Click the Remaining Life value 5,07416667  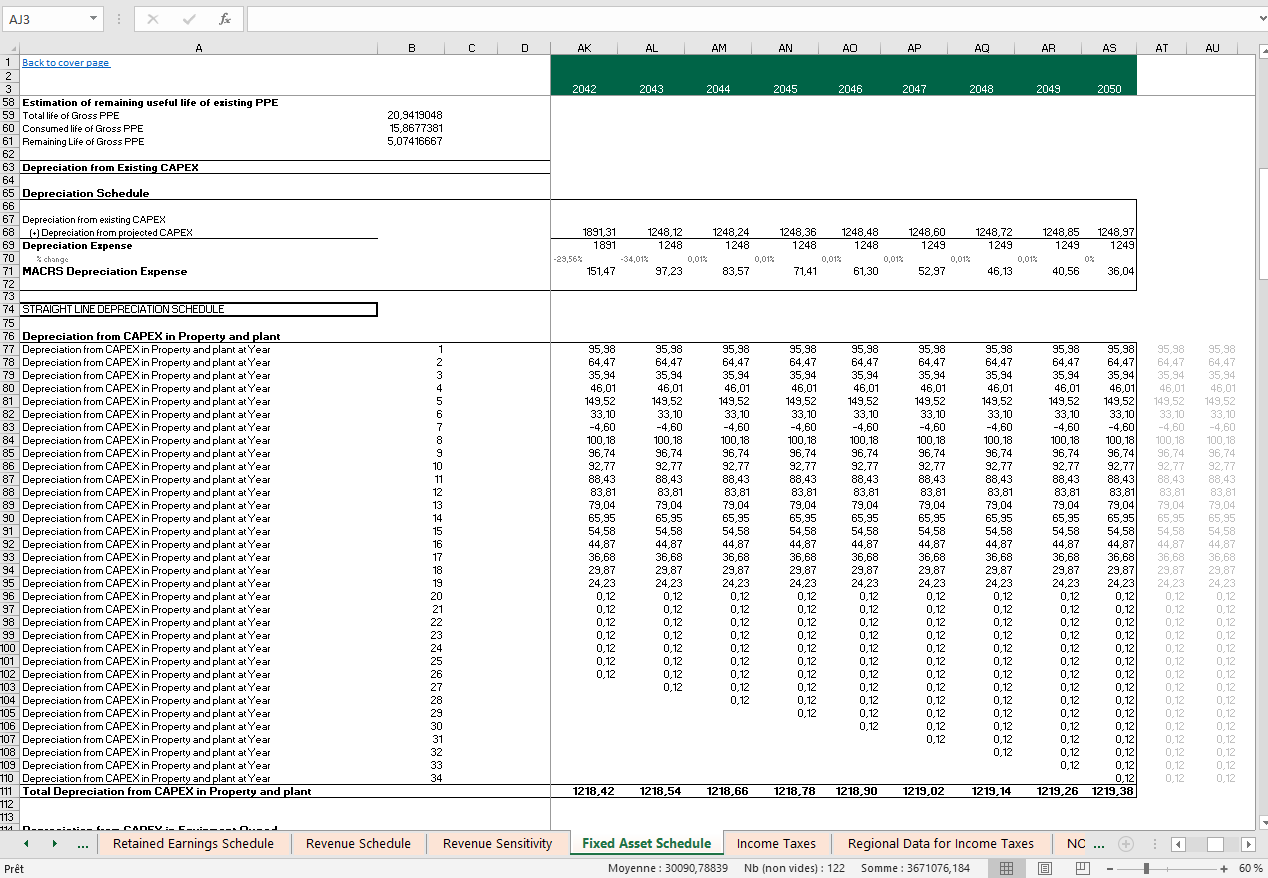tap(415, 141)
